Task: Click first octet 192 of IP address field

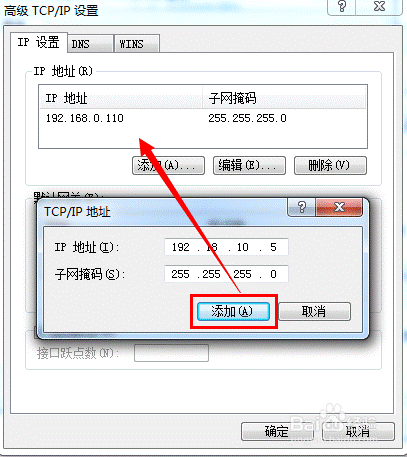Action: [180, 247]
